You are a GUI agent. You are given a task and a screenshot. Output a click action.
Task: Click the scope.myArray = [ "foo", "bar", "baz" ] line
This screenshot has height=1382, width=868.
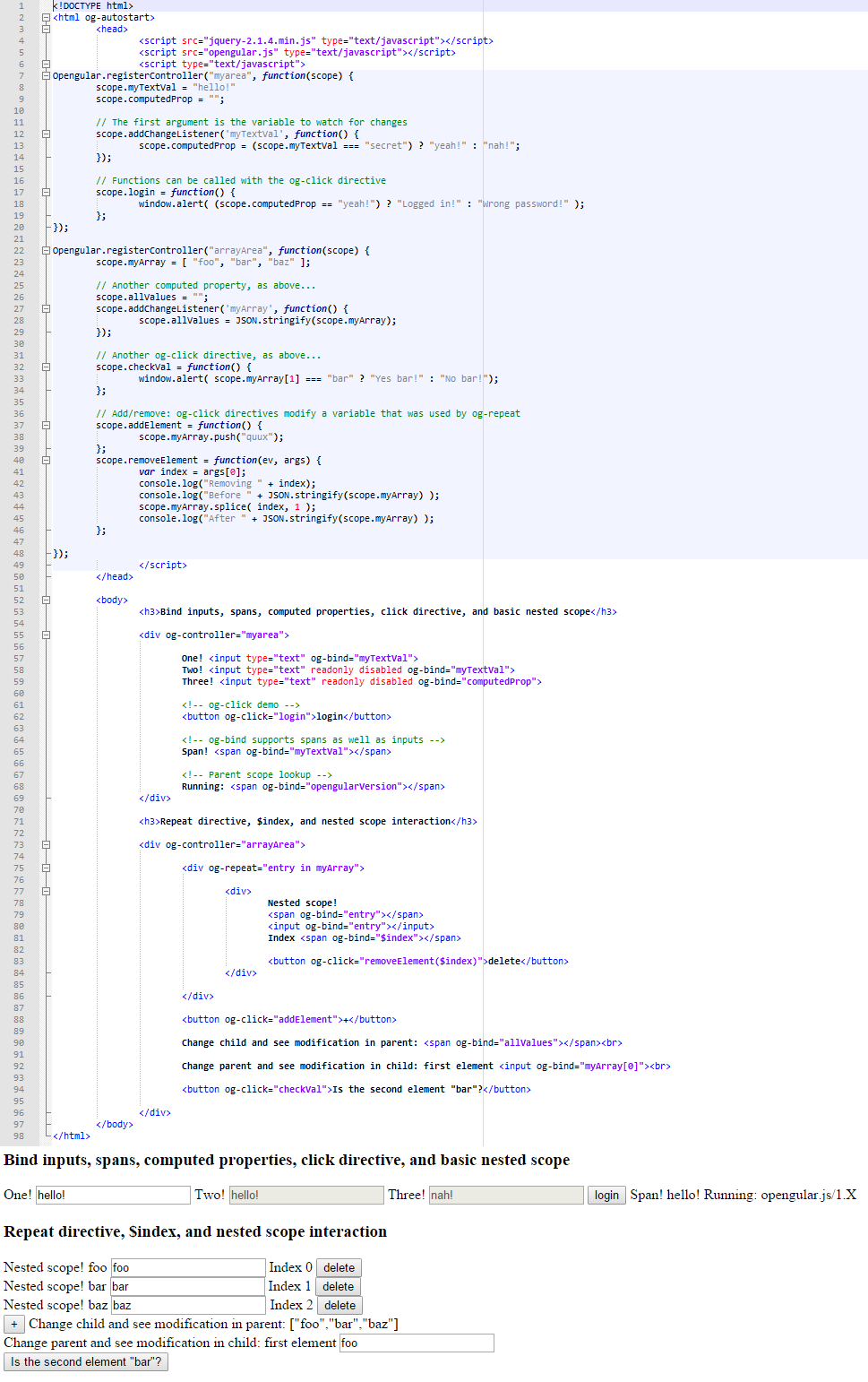[203, 263]
